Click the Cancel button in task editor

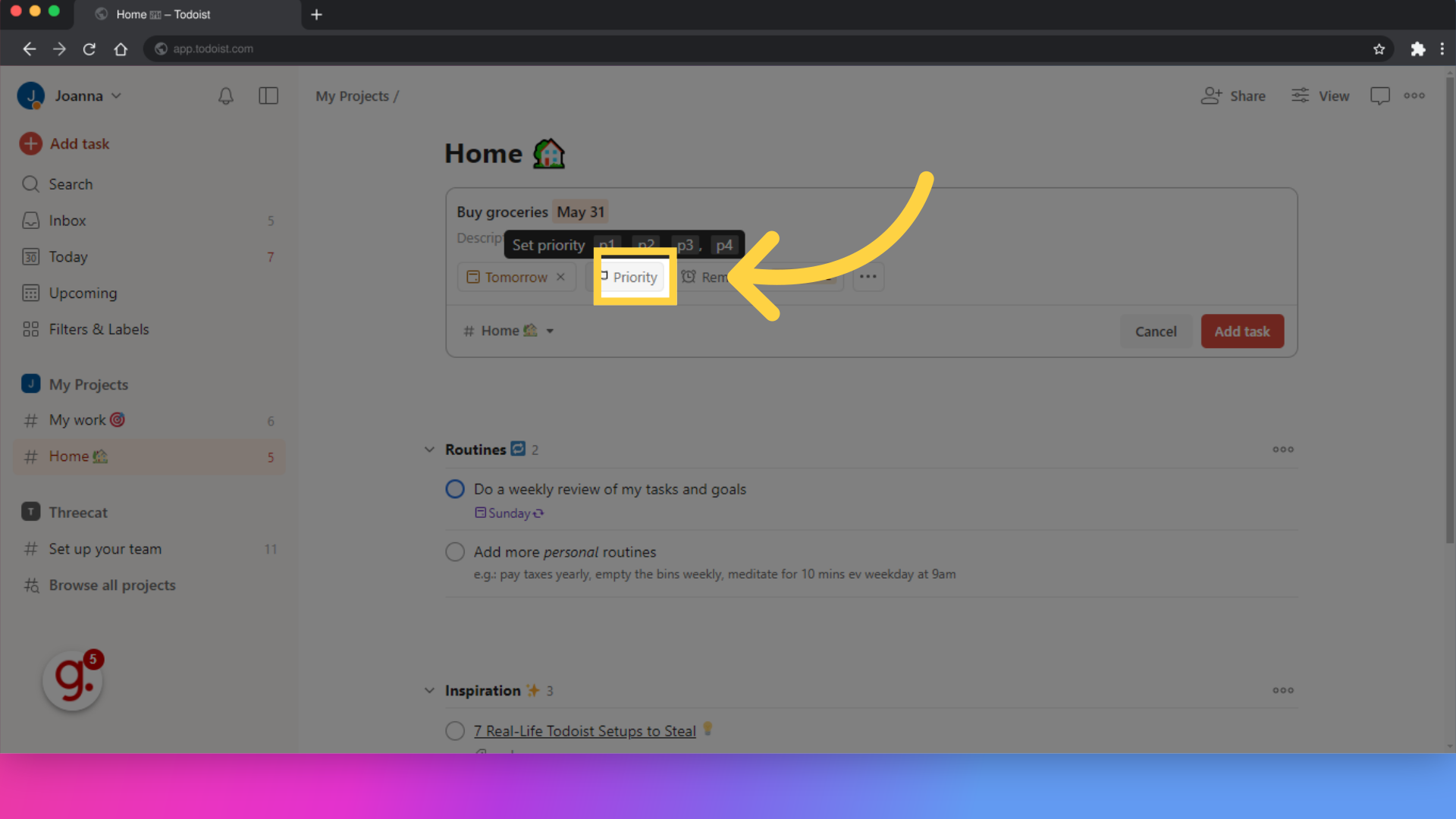click(x=1155, y=330)
